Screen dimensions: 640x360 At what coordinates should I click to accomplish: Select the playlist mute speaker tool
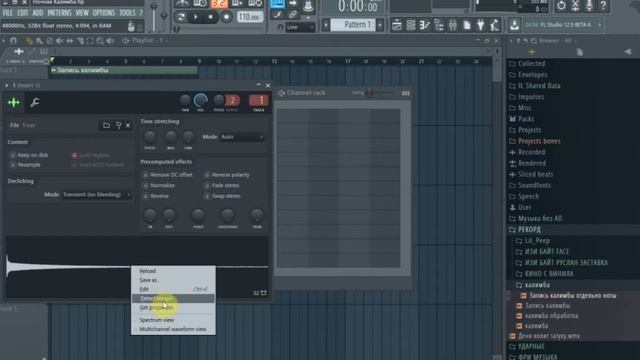coord(60,40)
